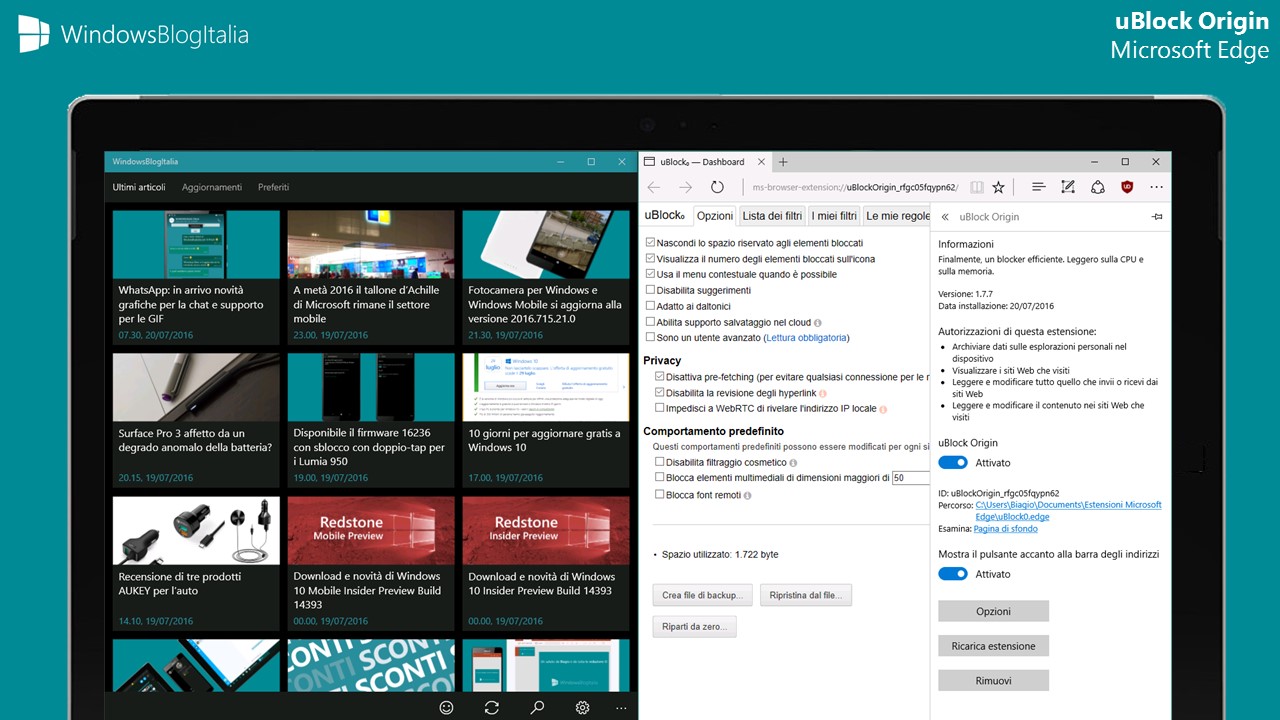Screen dimensions: 1280x720
Task: Toggle Mostra il pulsante accanto alla barra
Action: point(953,574)
